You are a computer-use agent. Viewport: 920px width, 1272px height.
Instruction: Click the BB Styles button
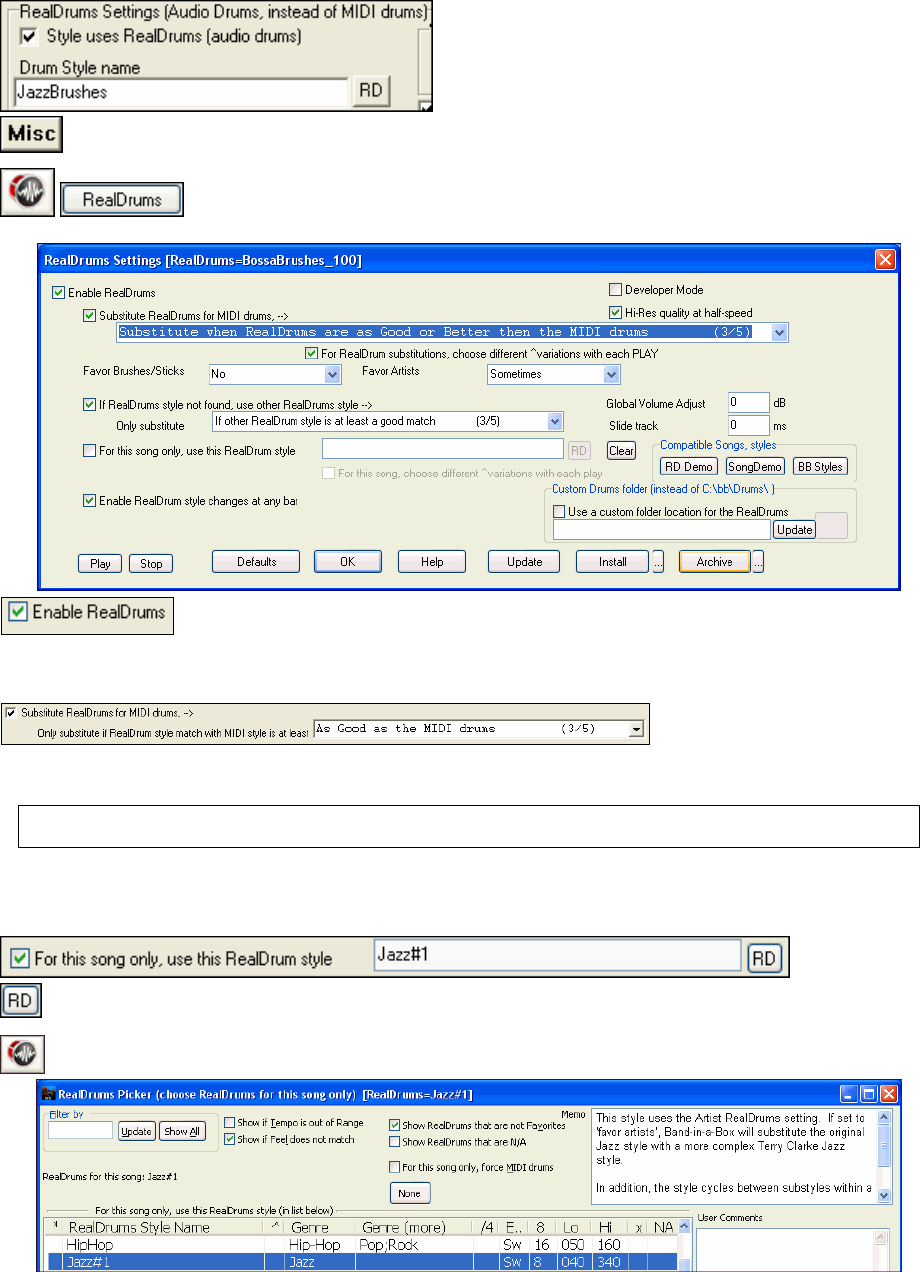[x=820, y=466]
